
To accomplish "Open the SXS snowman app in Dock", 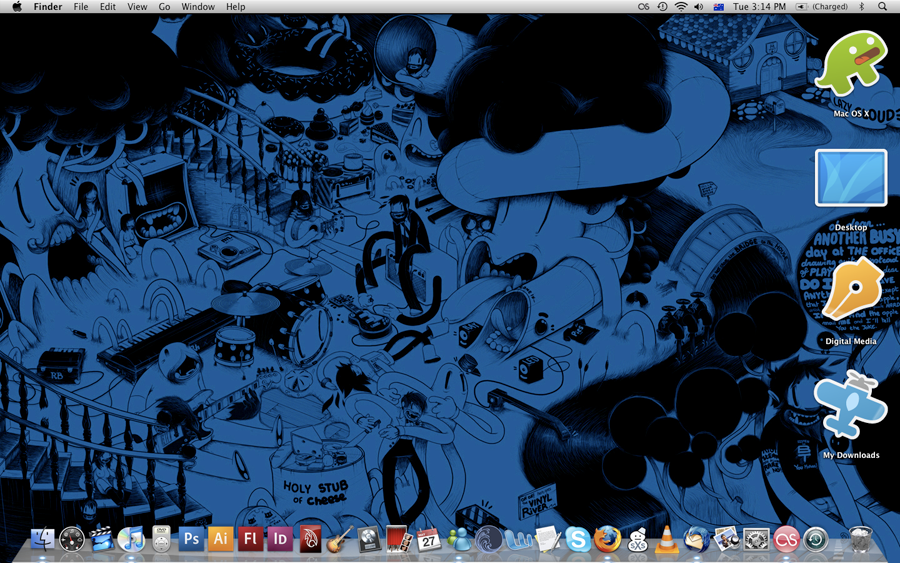I will coord(637,539).
